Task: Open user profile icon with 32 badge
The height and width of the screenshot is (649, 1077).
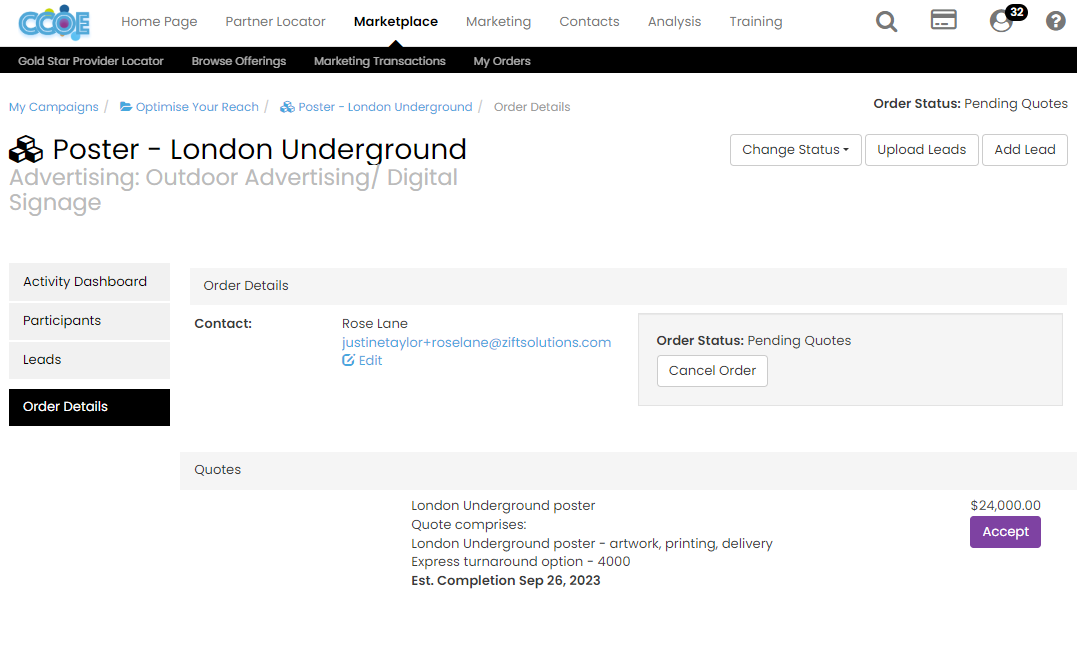Action: point(1002,21)
